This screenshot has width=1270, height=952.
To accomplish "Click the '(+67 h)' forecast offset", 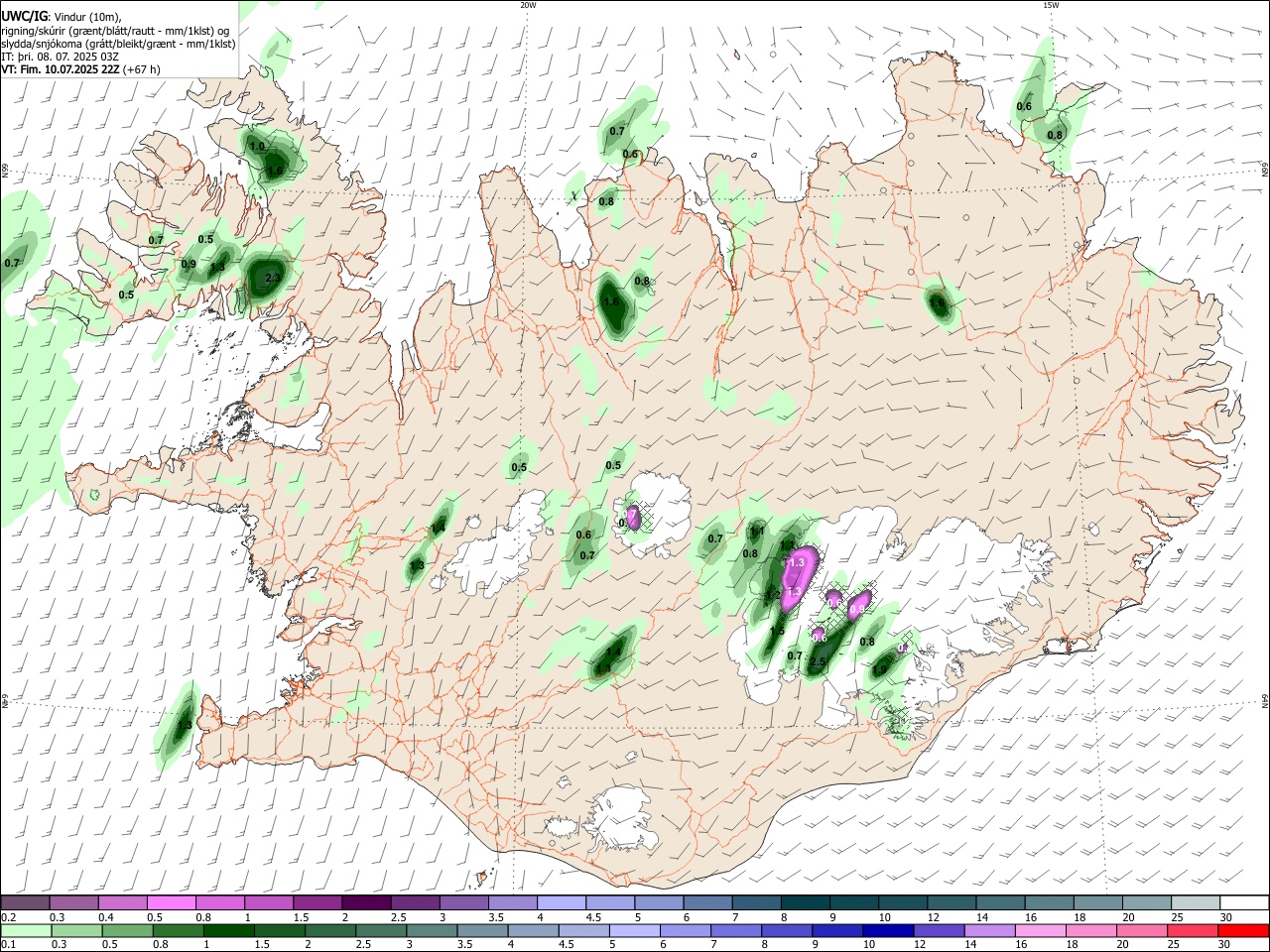I will tap(142, 69).
